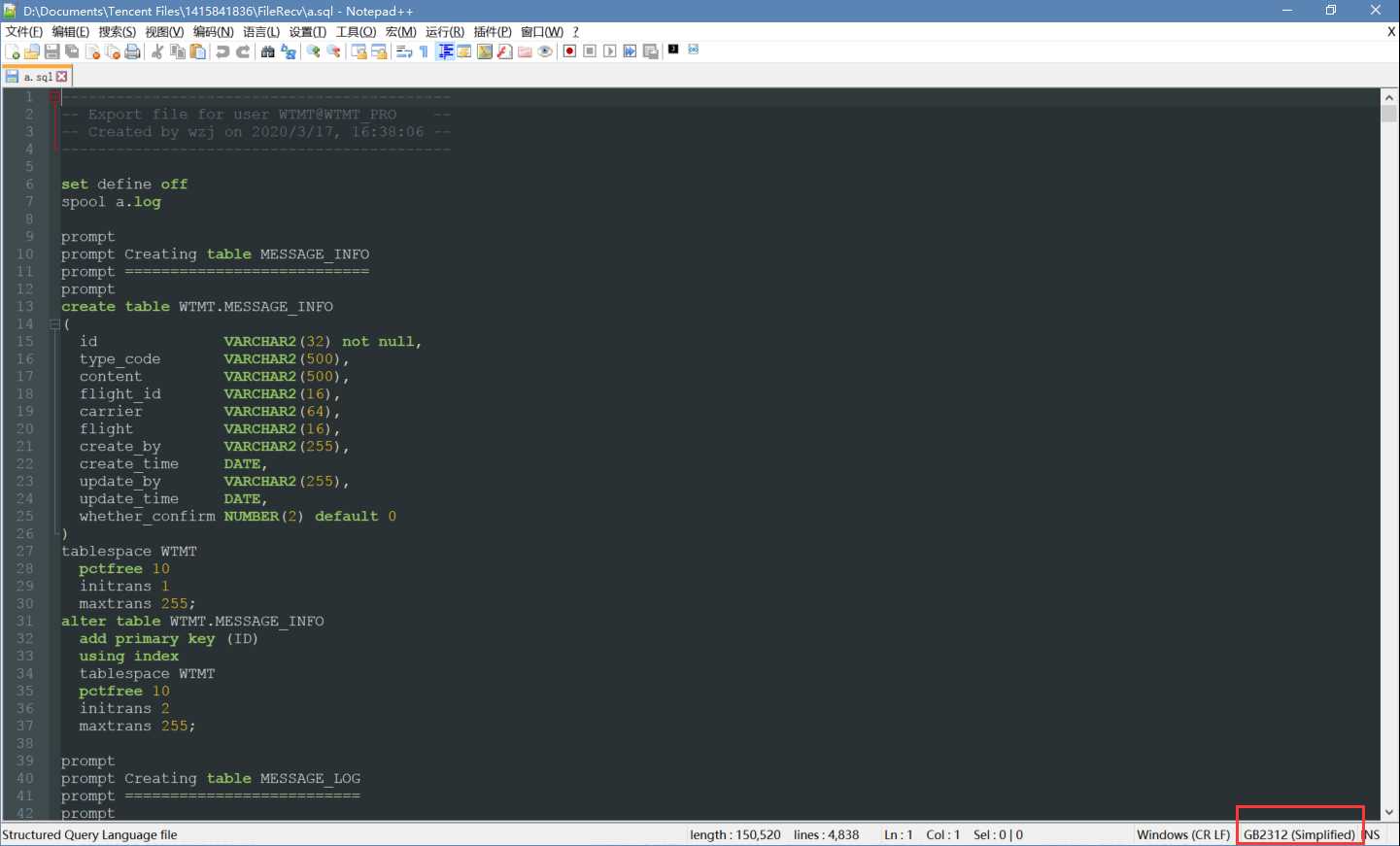Open the 宏(M) menu
The height and width of the screenshot is (846, 1400).
pyautogui.click(x=400, y=32)
